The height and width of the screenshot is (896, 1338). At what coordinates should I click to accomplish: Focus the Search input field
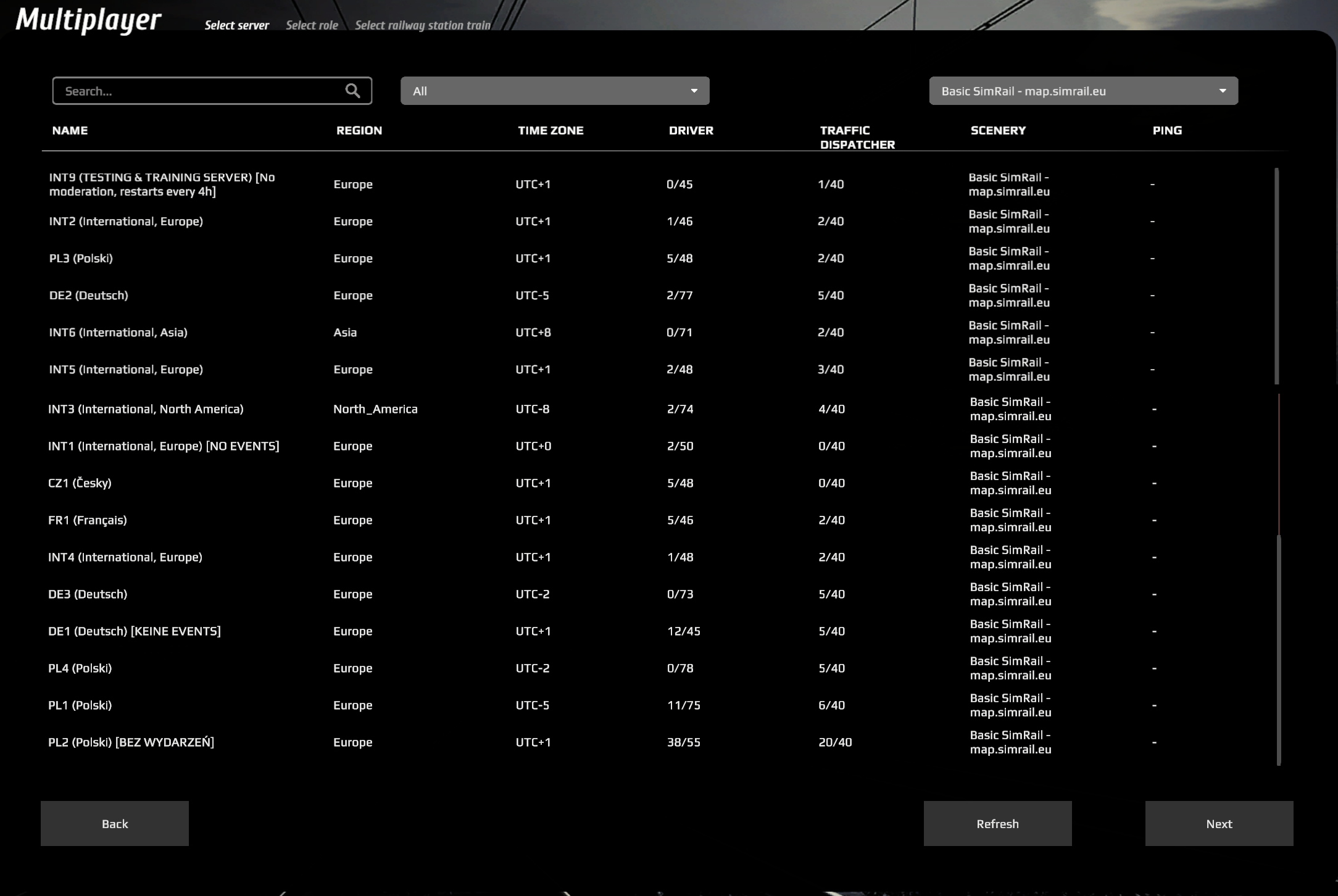(x=197, y=91)
